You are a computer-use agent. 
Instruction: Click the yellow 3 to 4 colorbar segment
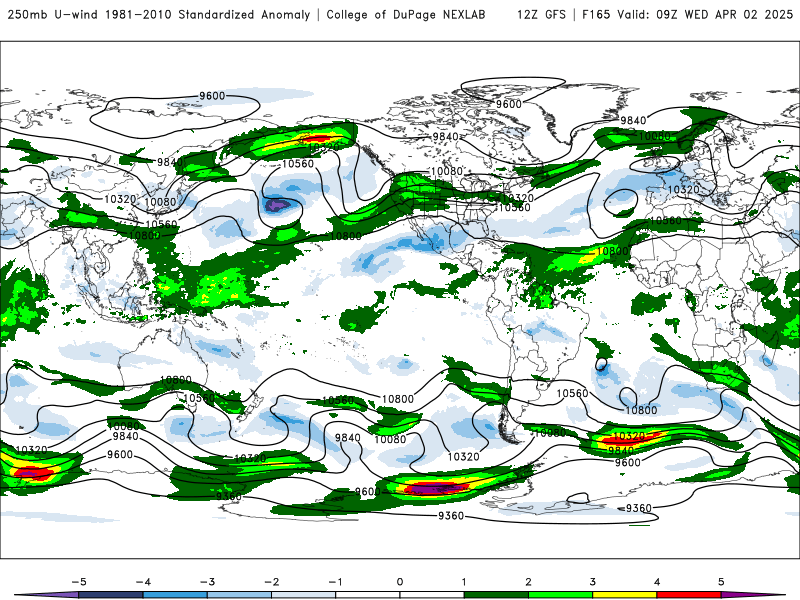click(x=624, y=595)
